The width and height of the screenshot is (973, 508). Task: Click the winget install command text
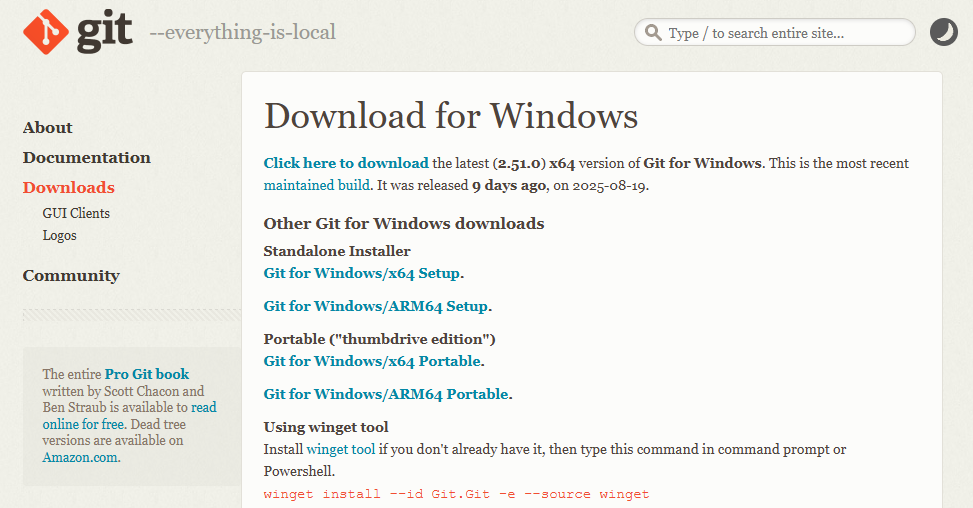pyautogui.click(x=456, y=494)
